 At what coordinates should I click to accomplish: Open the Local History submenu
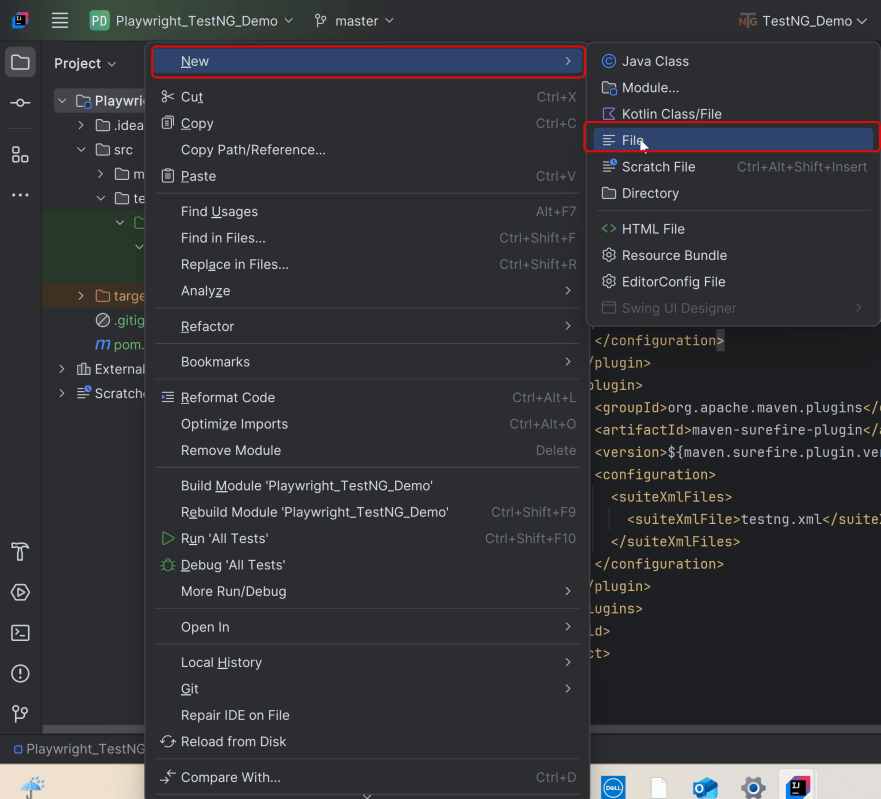pyautogui.click(x=221, y=662)
